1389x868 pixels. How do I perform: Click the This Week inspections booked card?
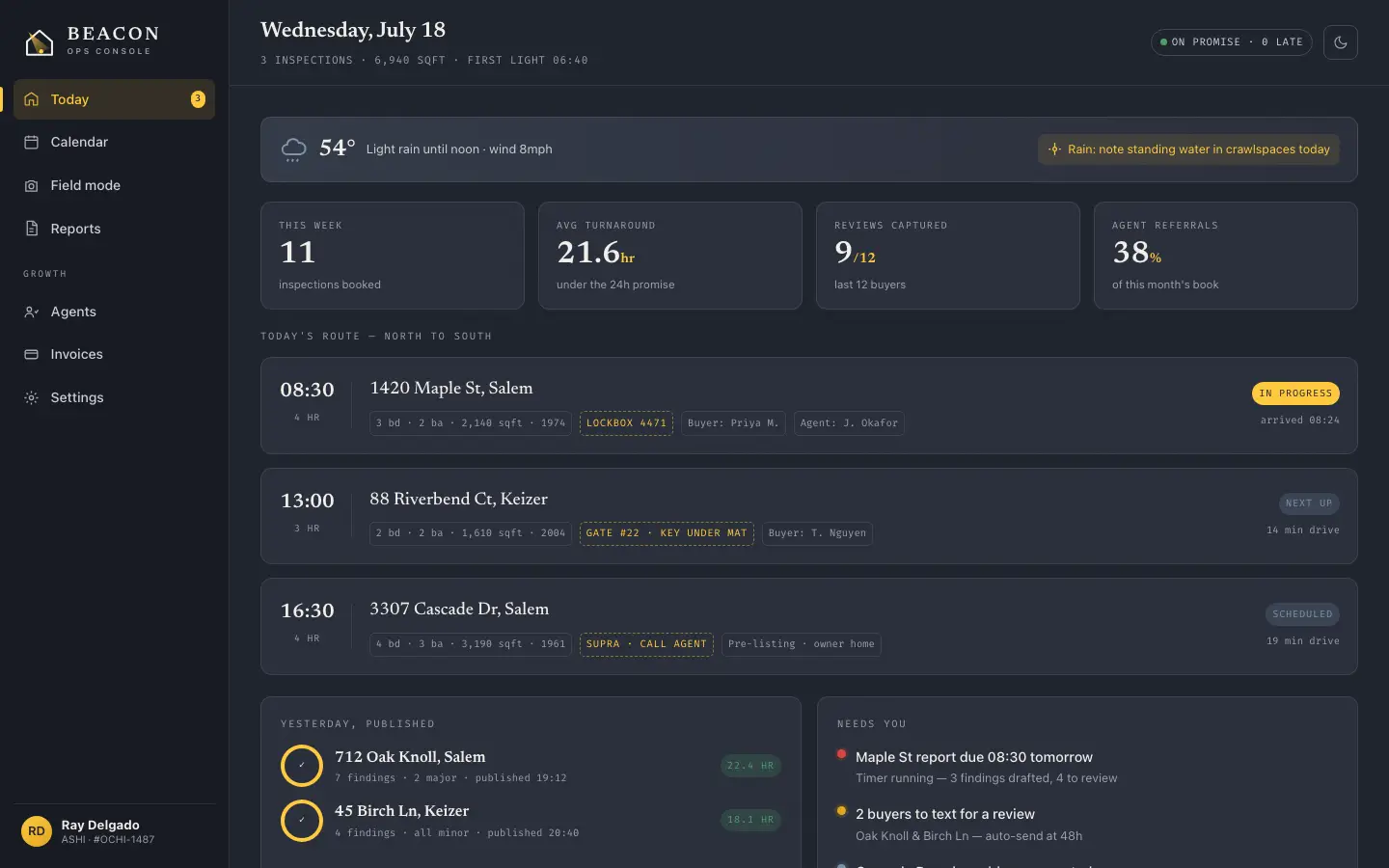(x=393, y=256)
